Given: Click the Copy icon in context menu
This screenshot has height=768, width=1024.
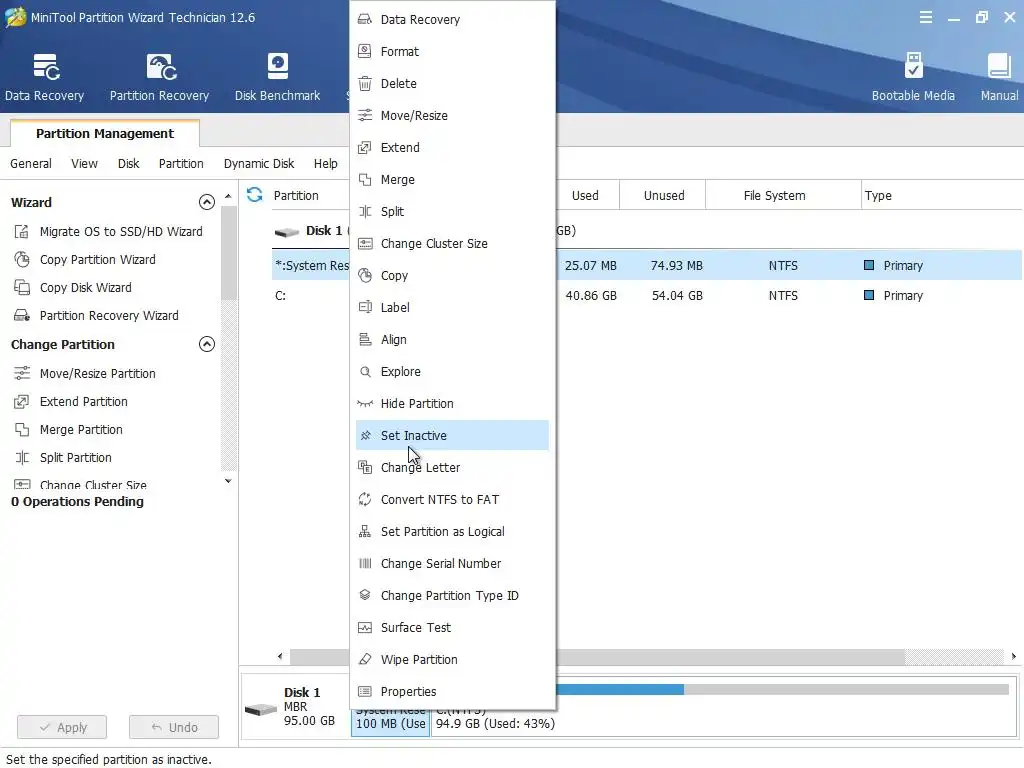Looking at the screenshot, I should point(365,276).
